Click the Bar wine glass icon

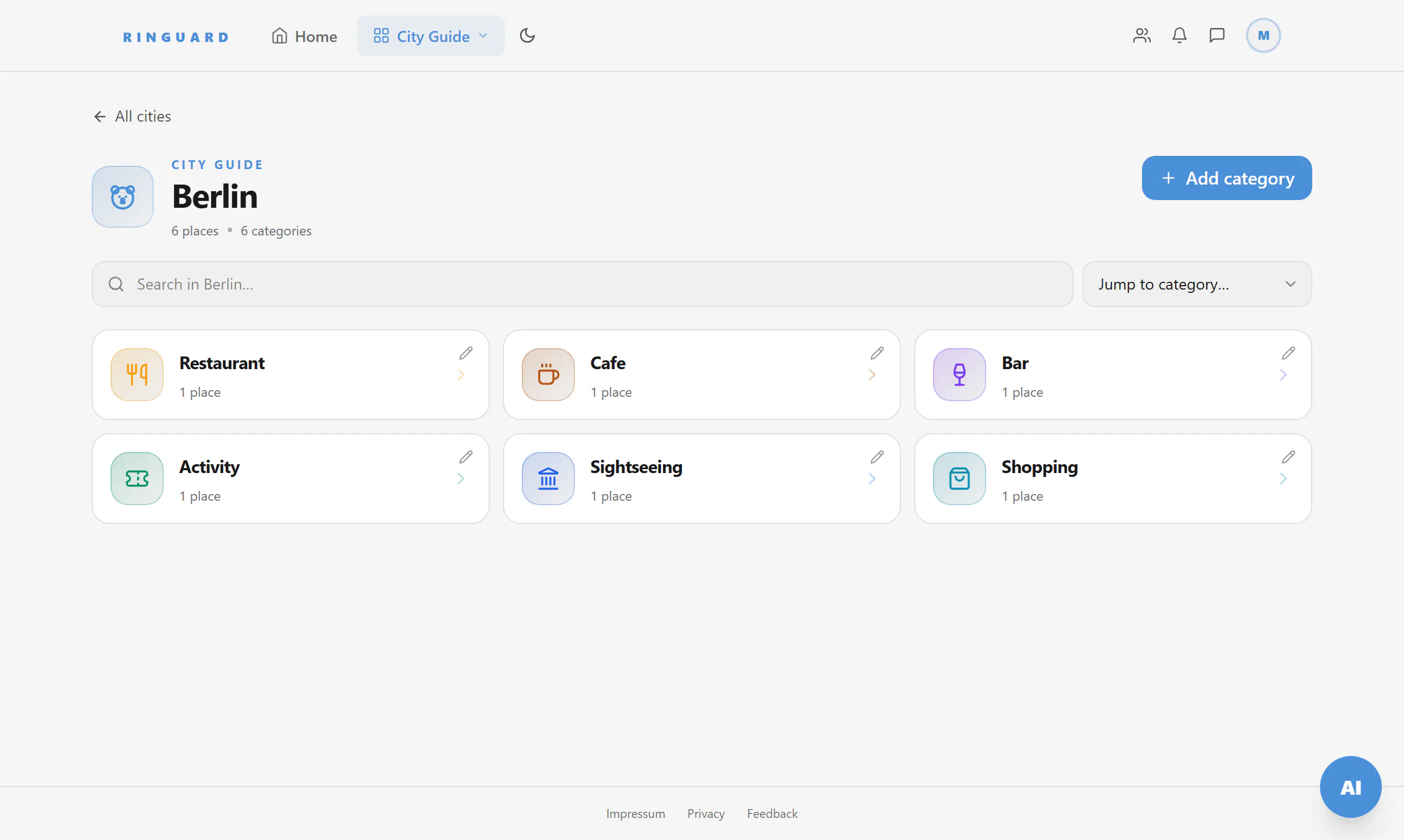959,375
